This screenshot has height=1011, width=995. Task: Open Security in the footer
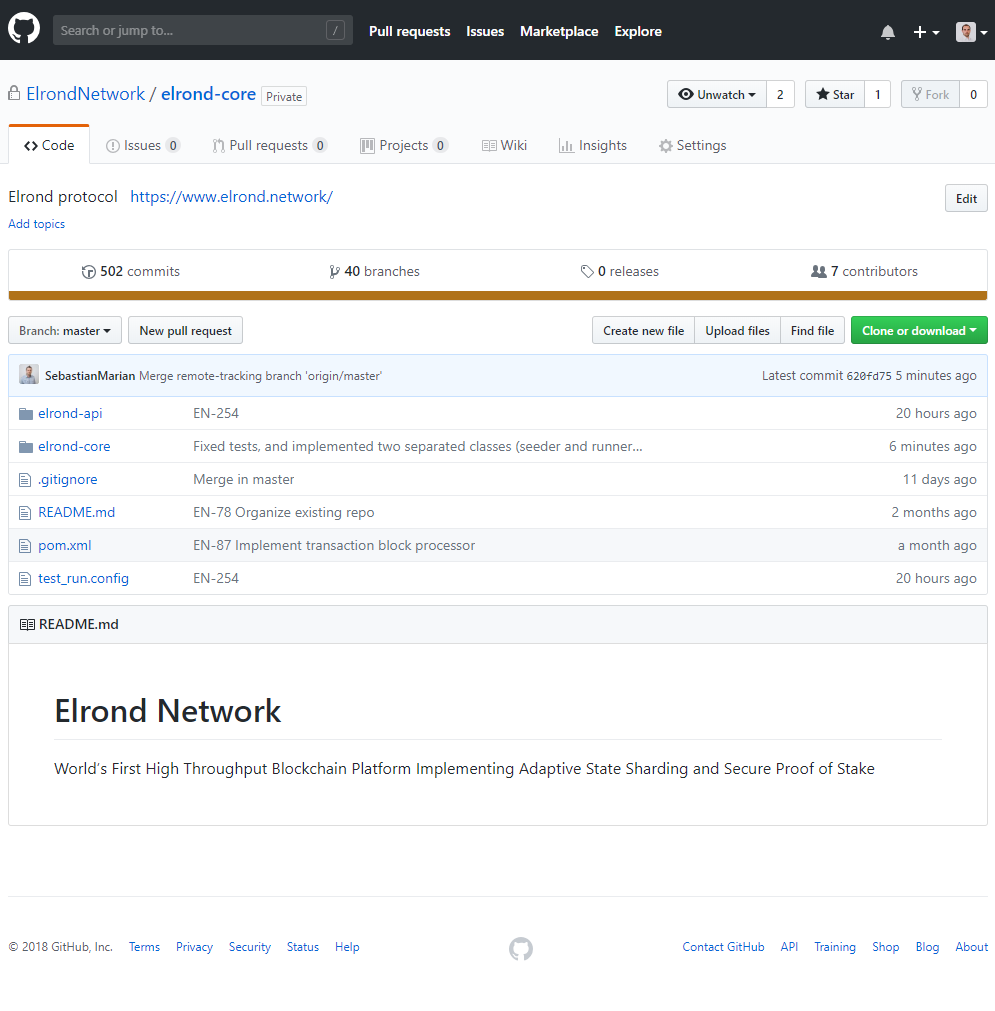(x=250, y=947)
